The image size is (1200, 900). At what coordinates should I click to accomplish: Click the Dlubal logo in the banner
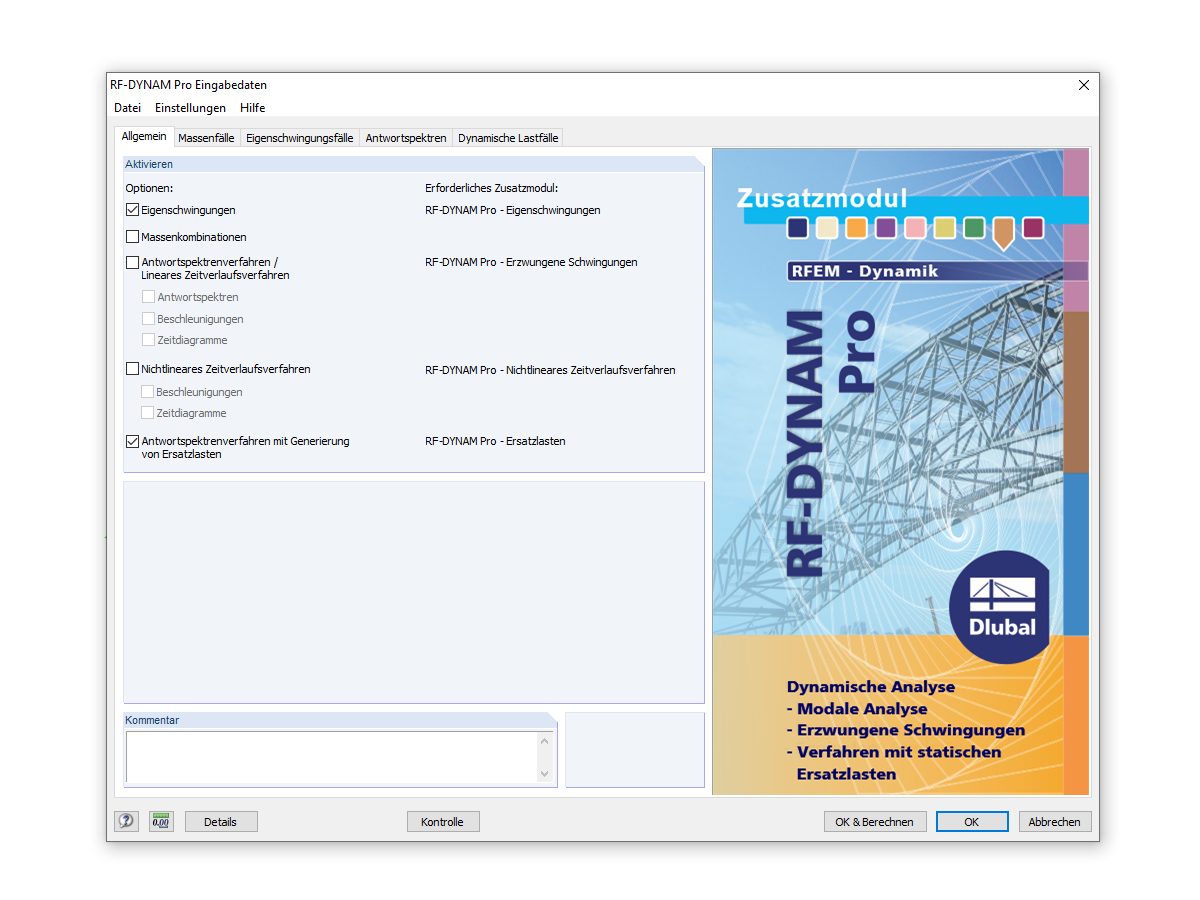click(998, 606)
